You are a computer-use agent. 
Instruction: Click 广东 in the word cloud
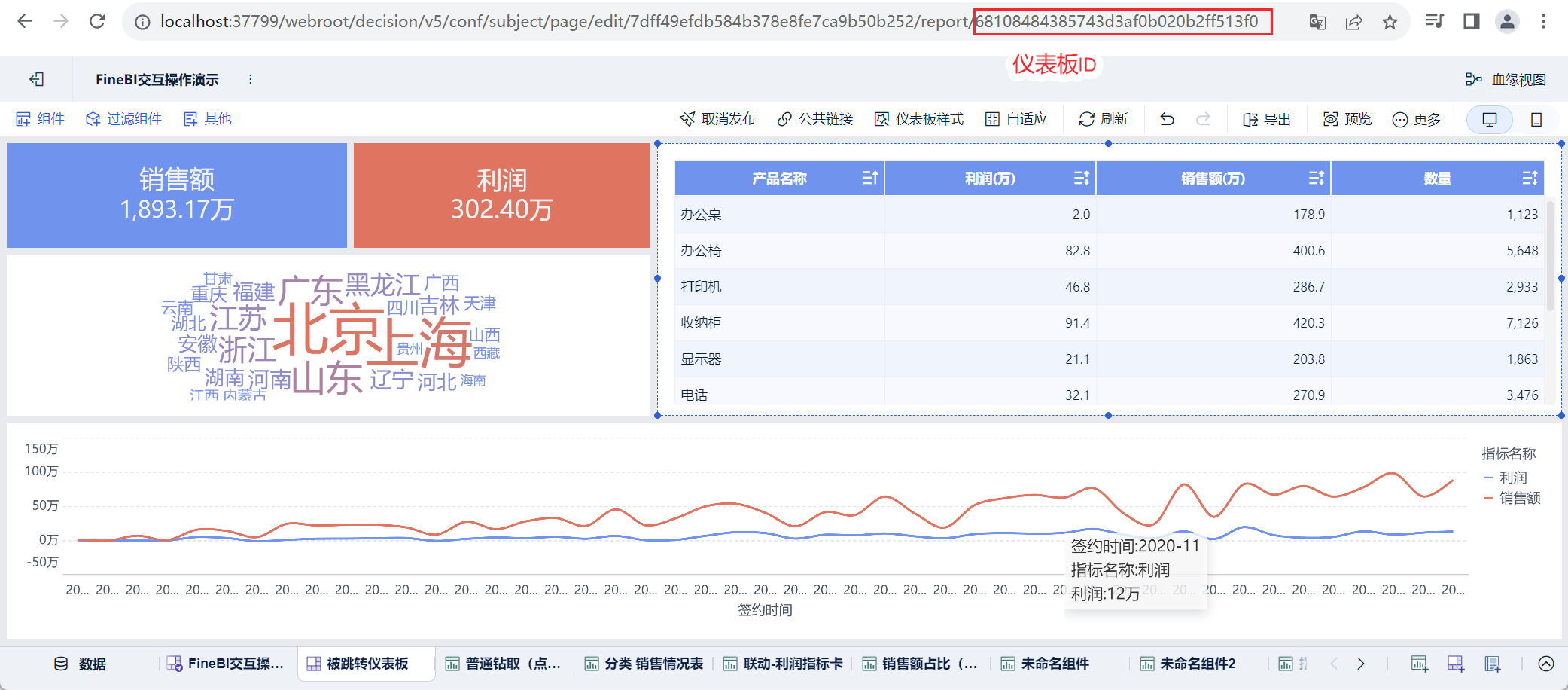point(311,291)
